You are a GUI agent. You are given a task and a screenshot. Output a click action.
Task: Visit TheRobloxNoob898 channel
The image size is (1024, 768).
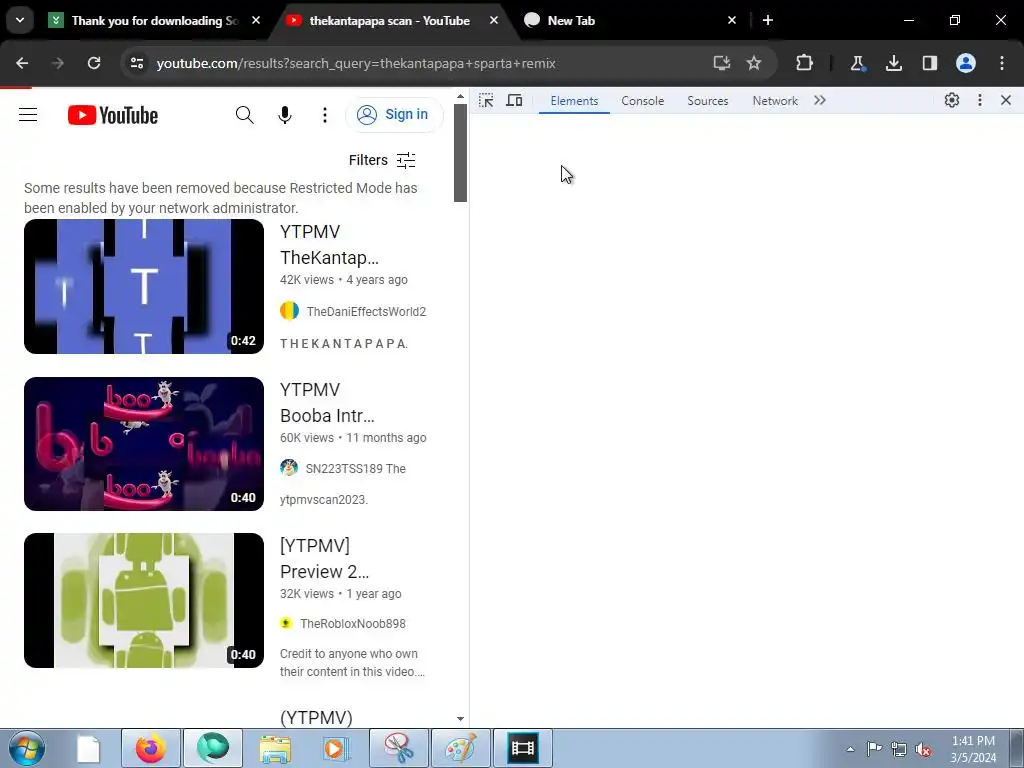point(353,624)
